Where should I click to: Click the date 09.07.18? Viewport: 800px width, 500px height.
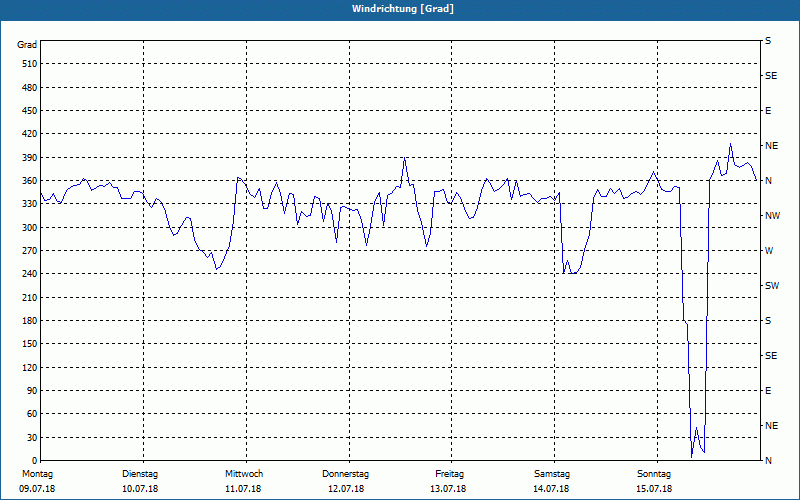click(37, 489)
